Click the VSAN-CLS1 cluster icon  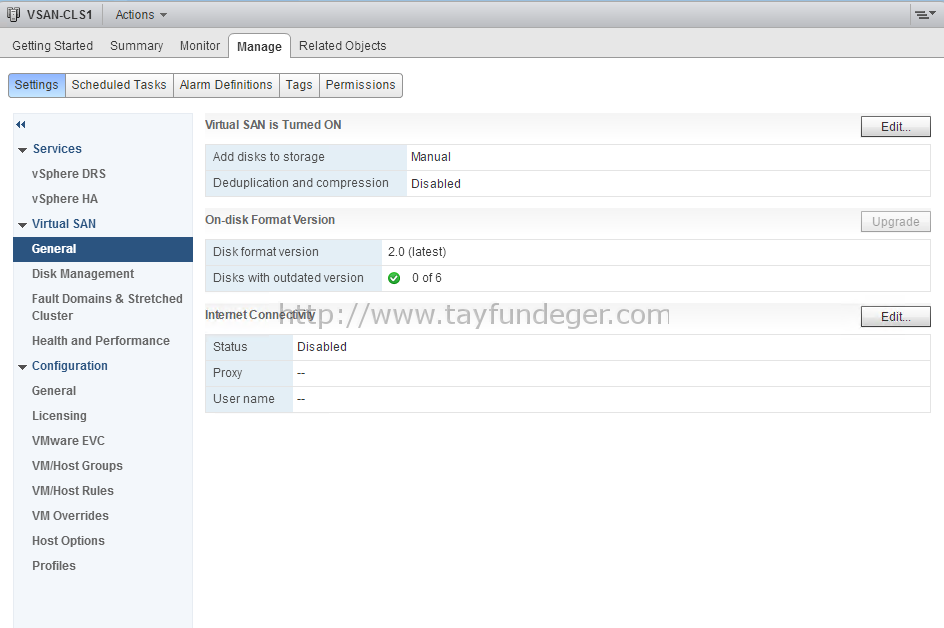click(x=13, y=14)
